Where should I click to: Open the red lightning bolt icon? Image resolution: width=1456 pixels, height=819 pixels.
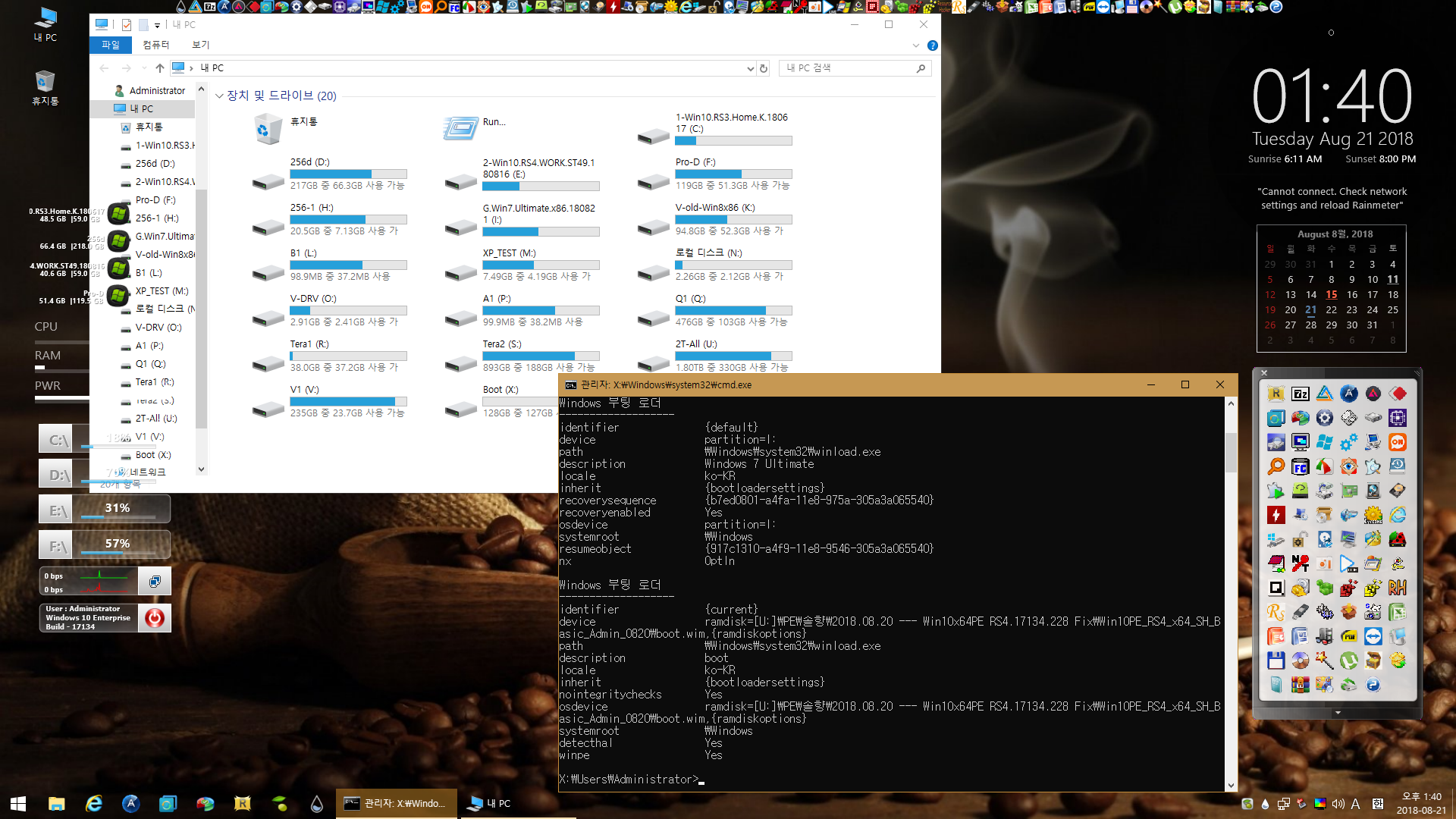tap(1276, 515)
